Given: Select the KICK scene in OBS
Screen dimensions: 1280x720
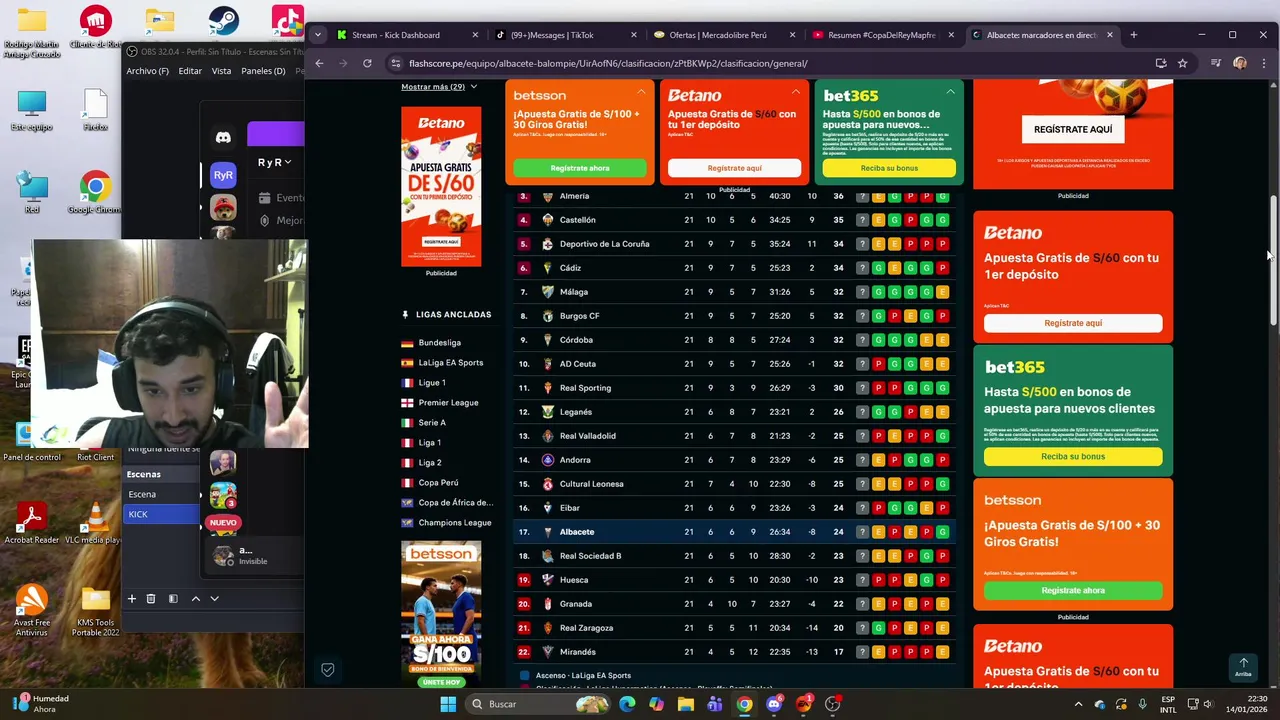Looking at the screenshot, I should pos(162,514).
